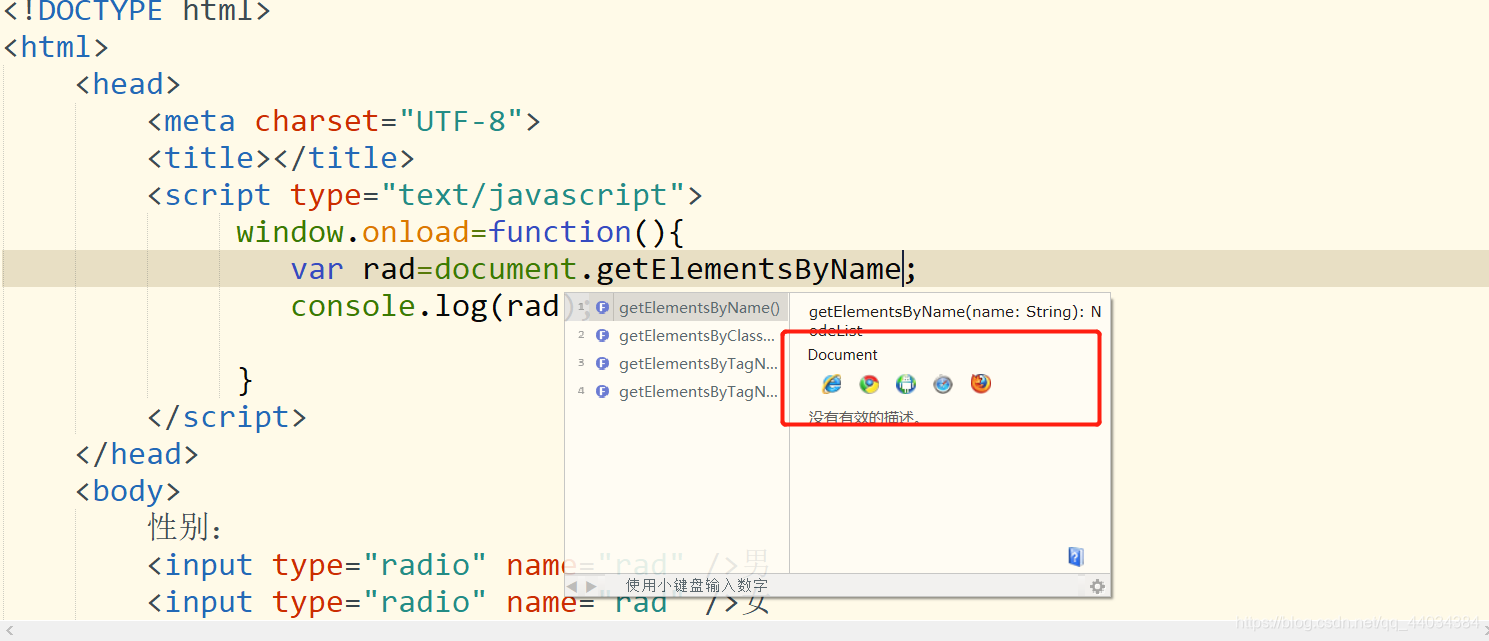
Task: Click the 性别: text line
Action: point(185,527)
